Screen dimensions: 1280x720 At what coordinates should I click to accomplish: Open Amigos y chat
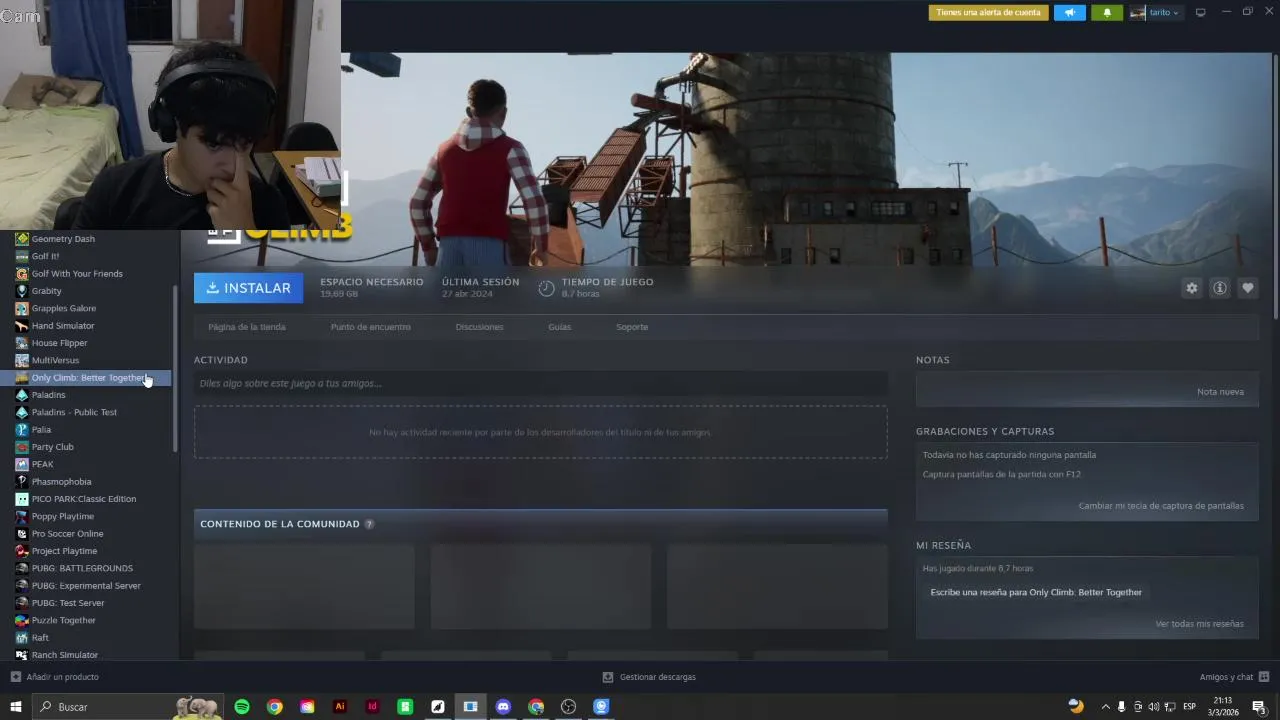click(1234, 677)
